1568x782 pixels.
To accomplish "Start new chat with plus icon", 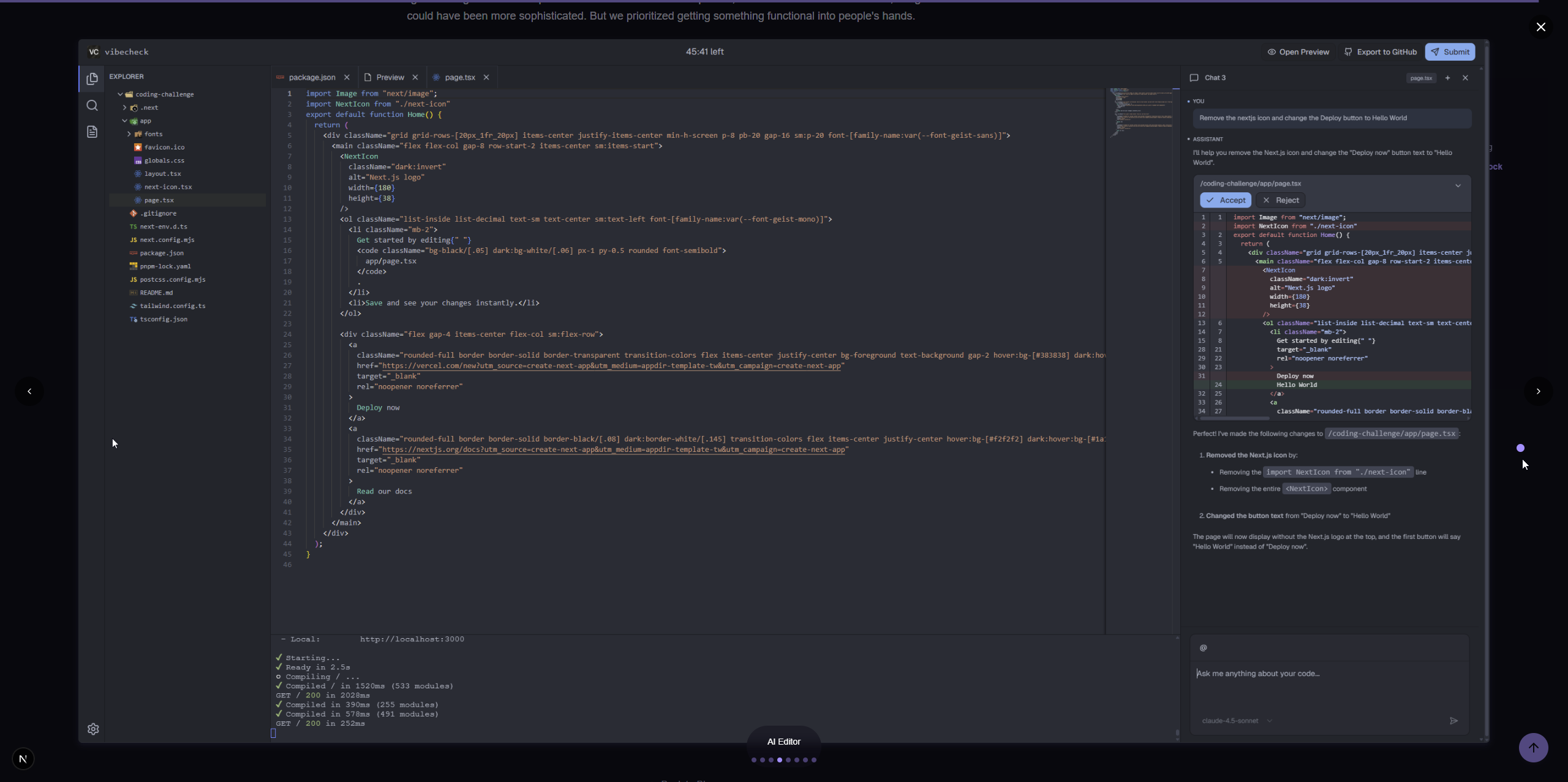I will 1447,78.
